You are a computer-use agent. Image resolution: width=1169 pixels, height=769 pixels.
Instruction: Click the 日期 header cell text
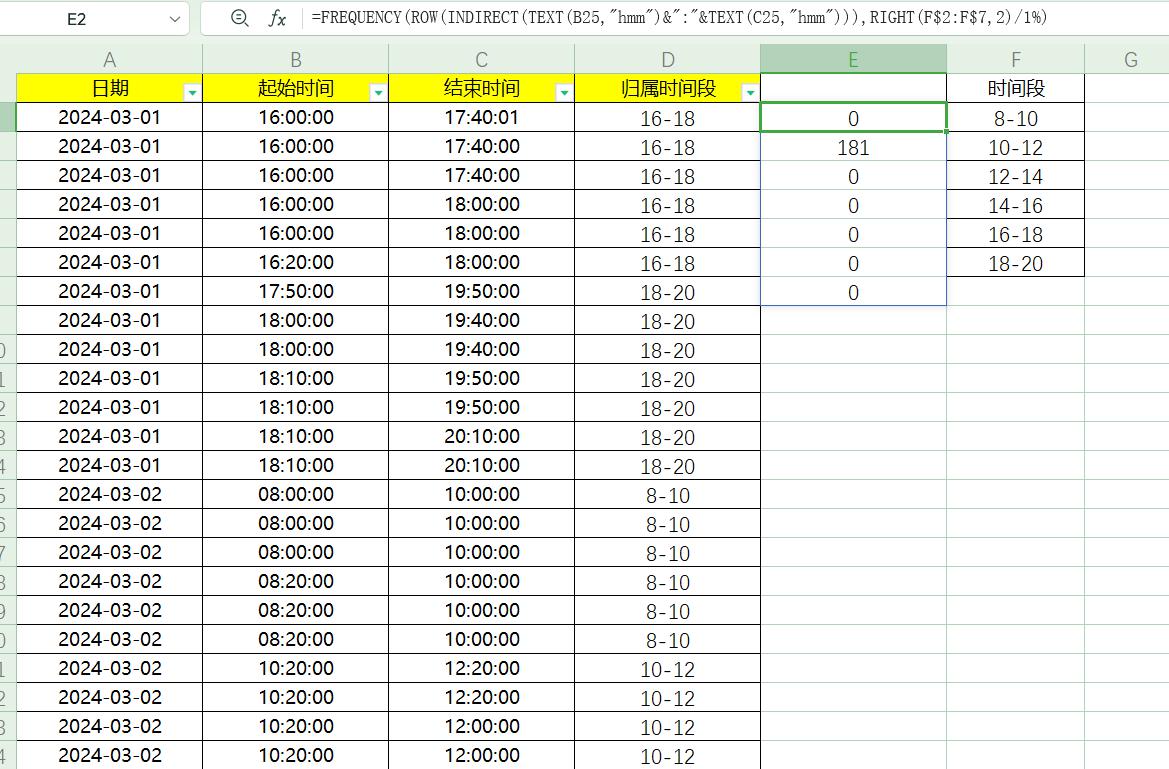point(110,88)
